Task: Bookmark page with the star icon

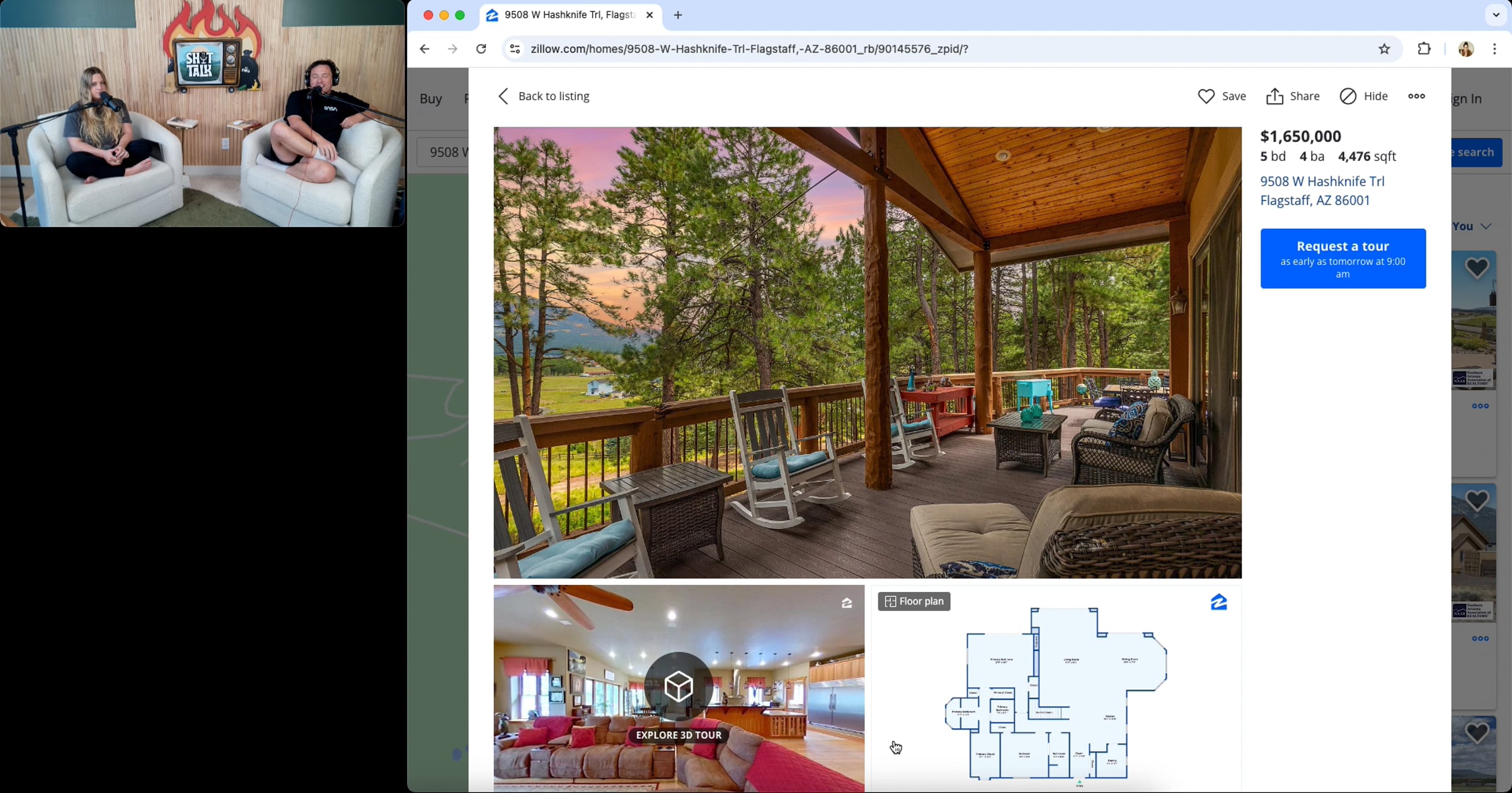Action: point(1384,49)
